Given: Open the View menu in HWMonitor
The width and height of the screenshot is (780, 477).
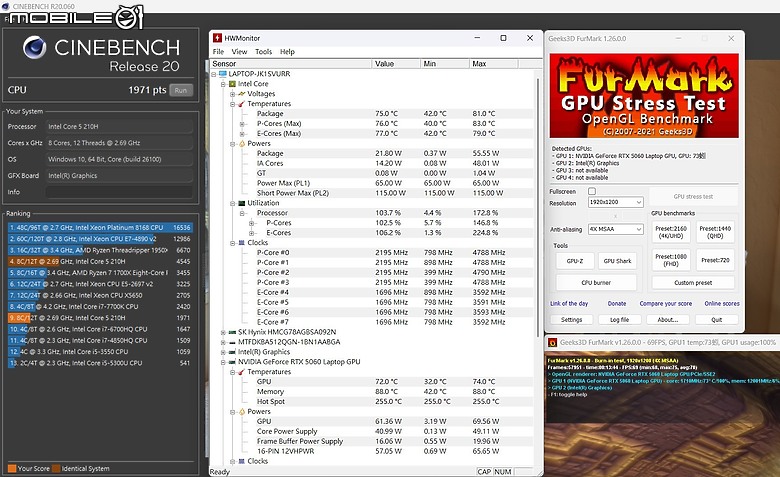Looking at the screenshot, I should click(239, 52).
